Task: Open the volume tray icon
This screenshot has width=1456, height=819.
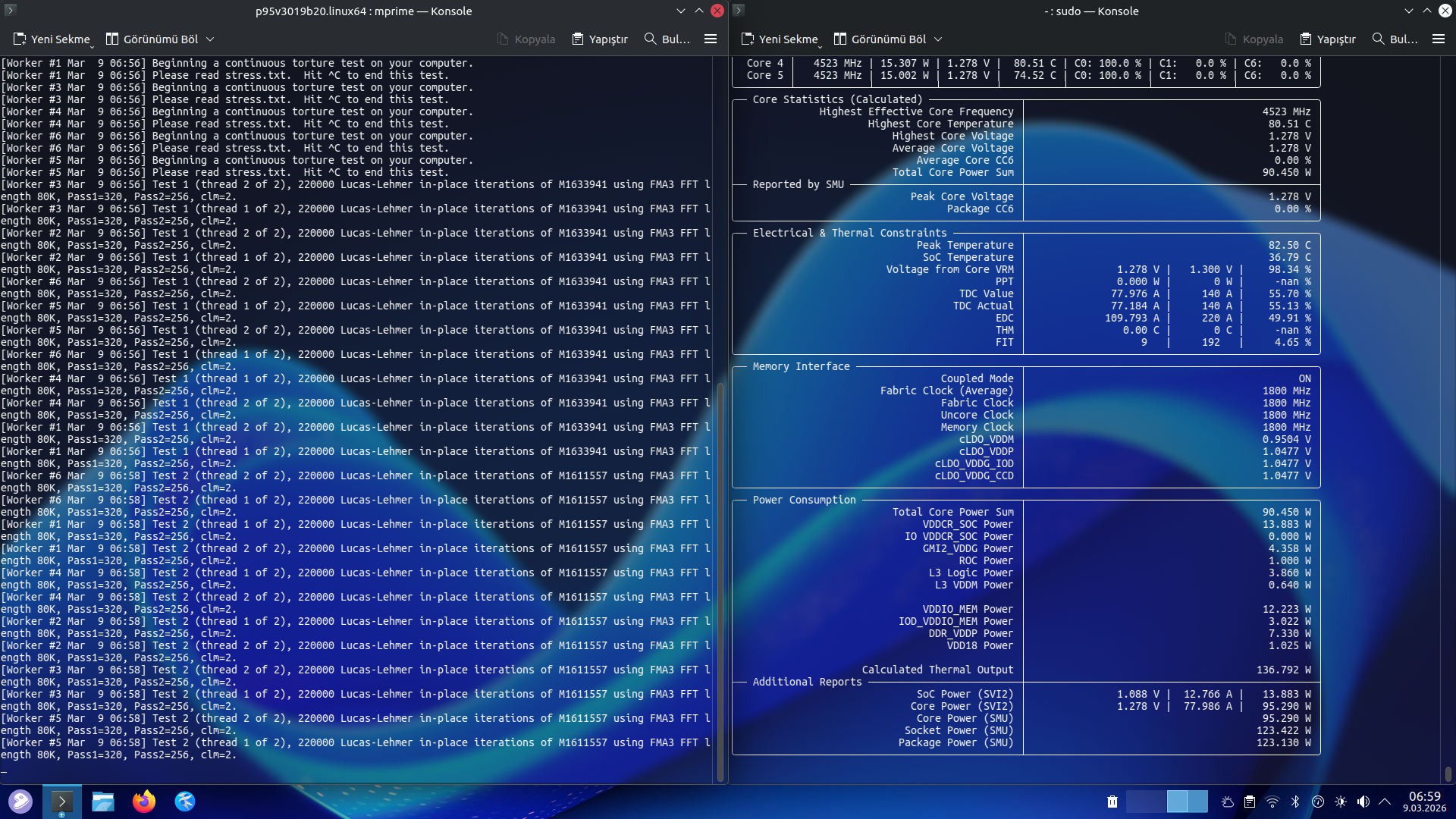Action: tap(1363, 802)
